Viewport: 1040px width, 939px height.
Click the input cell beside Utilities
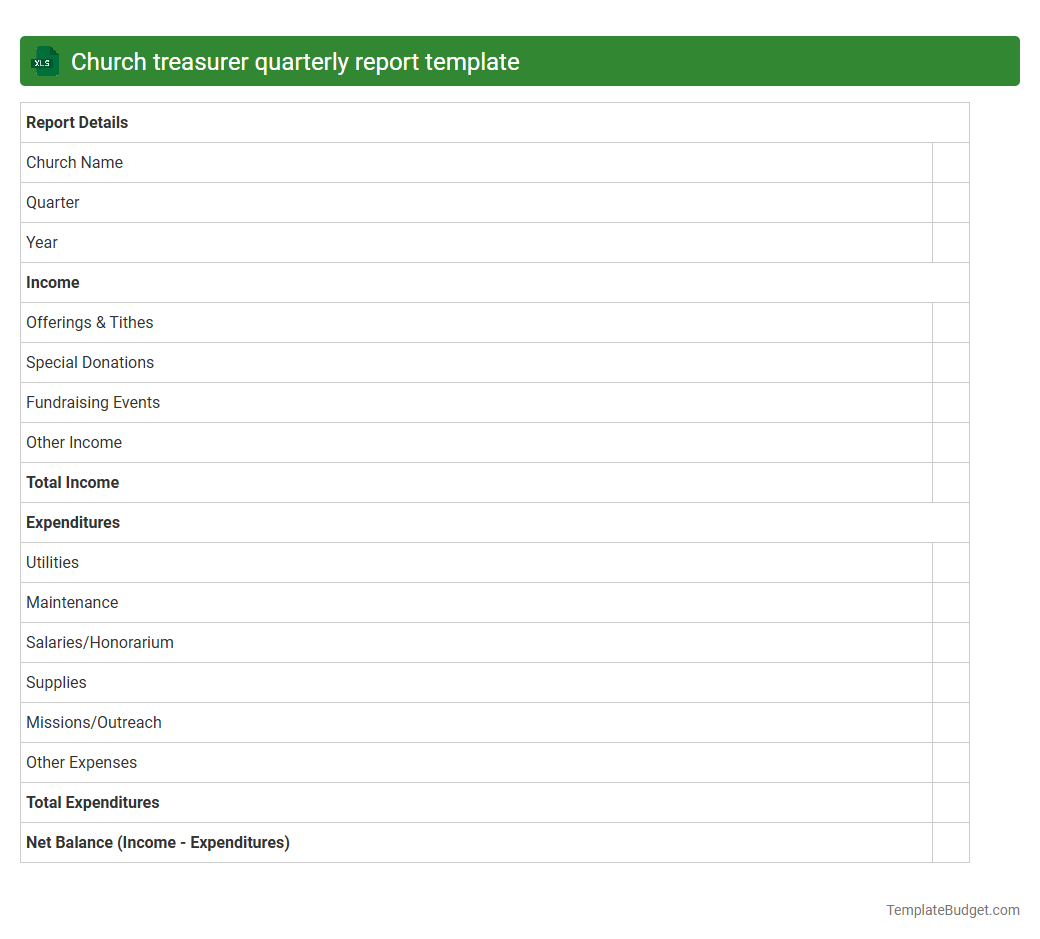pos(951,562)
